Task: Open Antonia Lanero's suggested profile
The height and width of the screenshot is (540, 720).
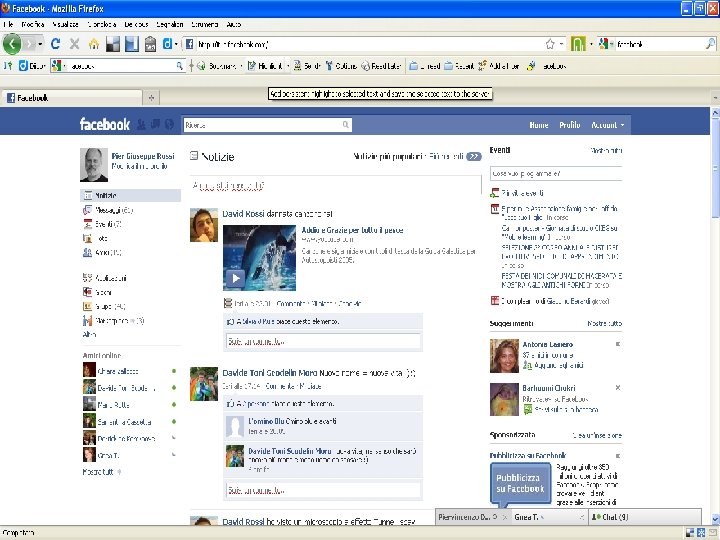Action: click(547, 344)
